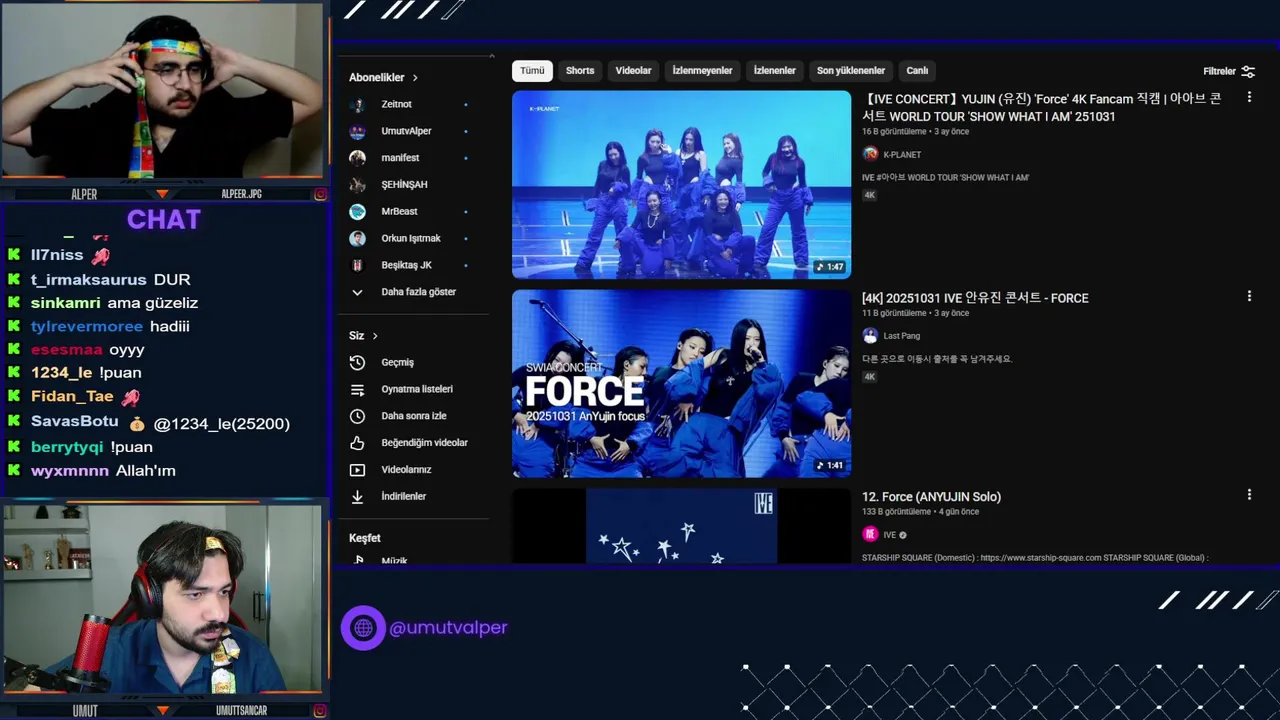Select the Canlı filter chip

coord(917,71)
